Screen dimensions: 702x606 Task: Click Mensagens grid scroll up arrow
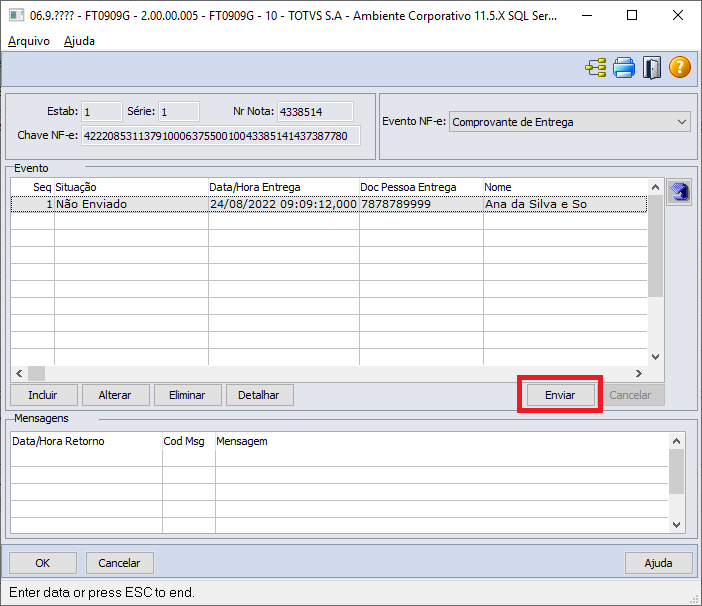tap(676, 441)
